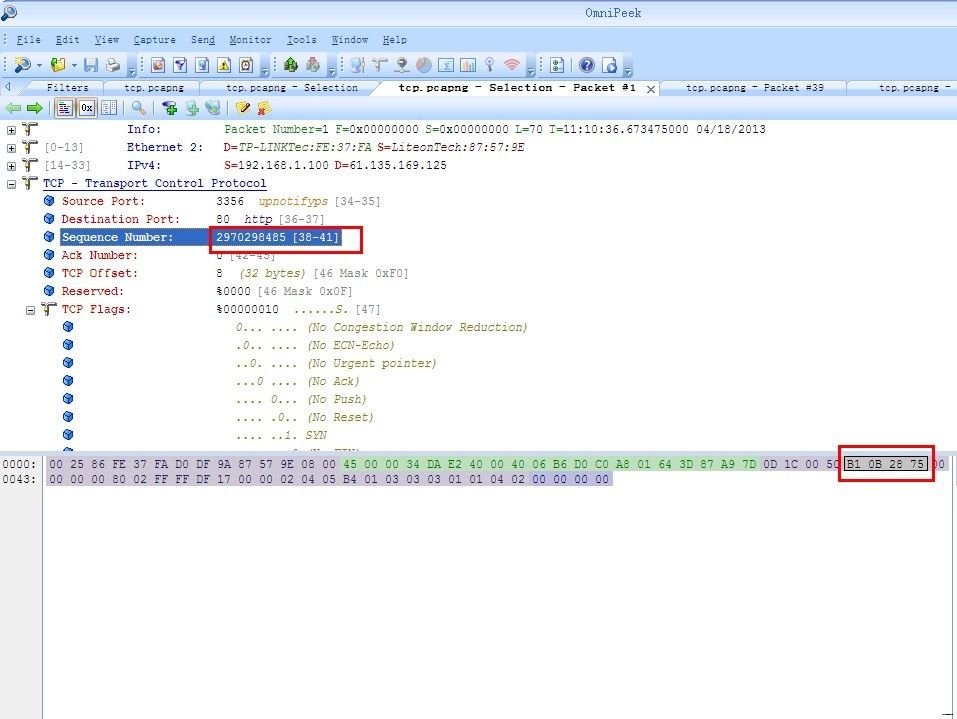Expand the Ethernet 2 tree node
This screenshot has width=957, height=719.
pos(11,148)
